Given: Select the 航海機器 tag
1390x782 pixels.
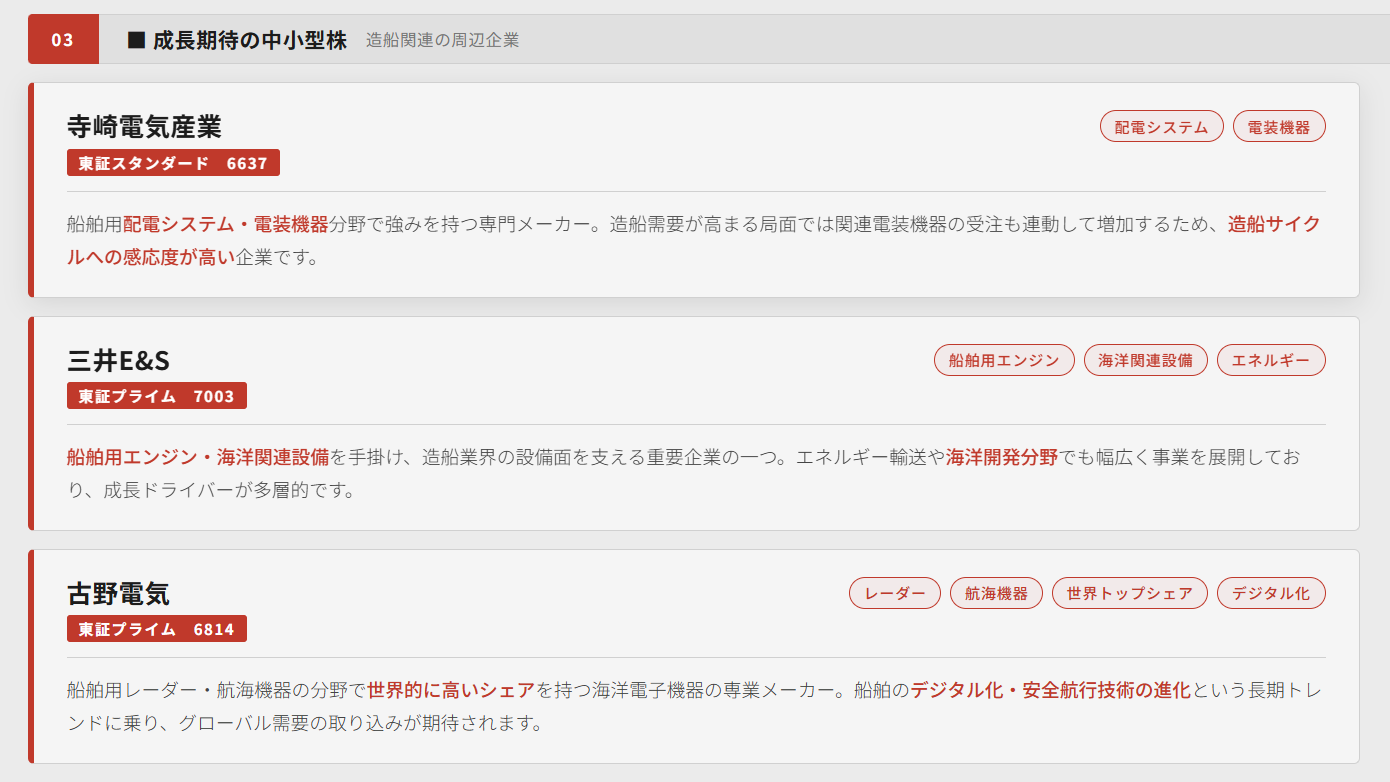Looking at the screenshot, I should coord(996,593).
